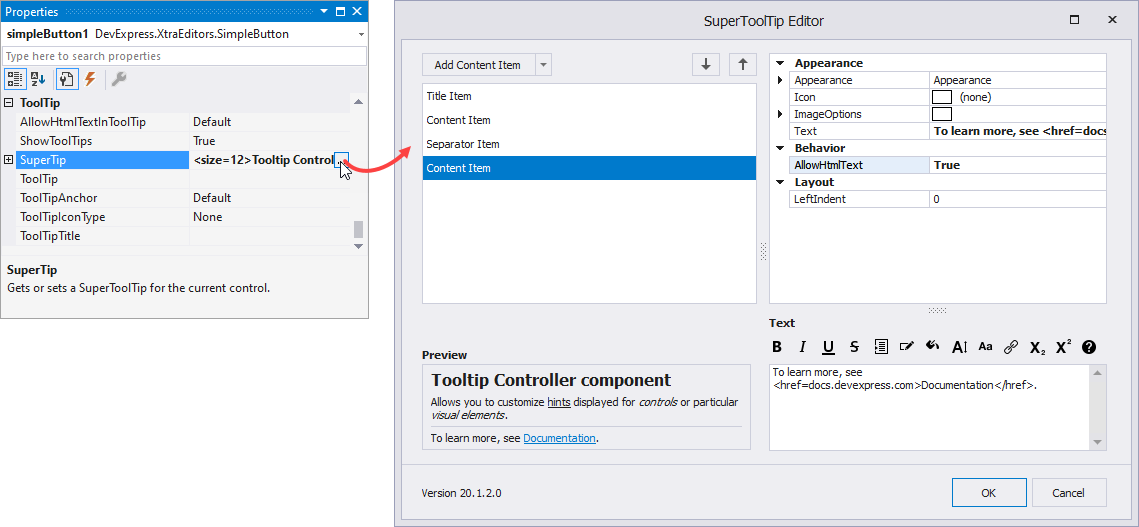Click the Text editor scrollbar up arrow
Image resolution: width=1139 pixels, height=527 pixels.
[x=1098, y=373]
